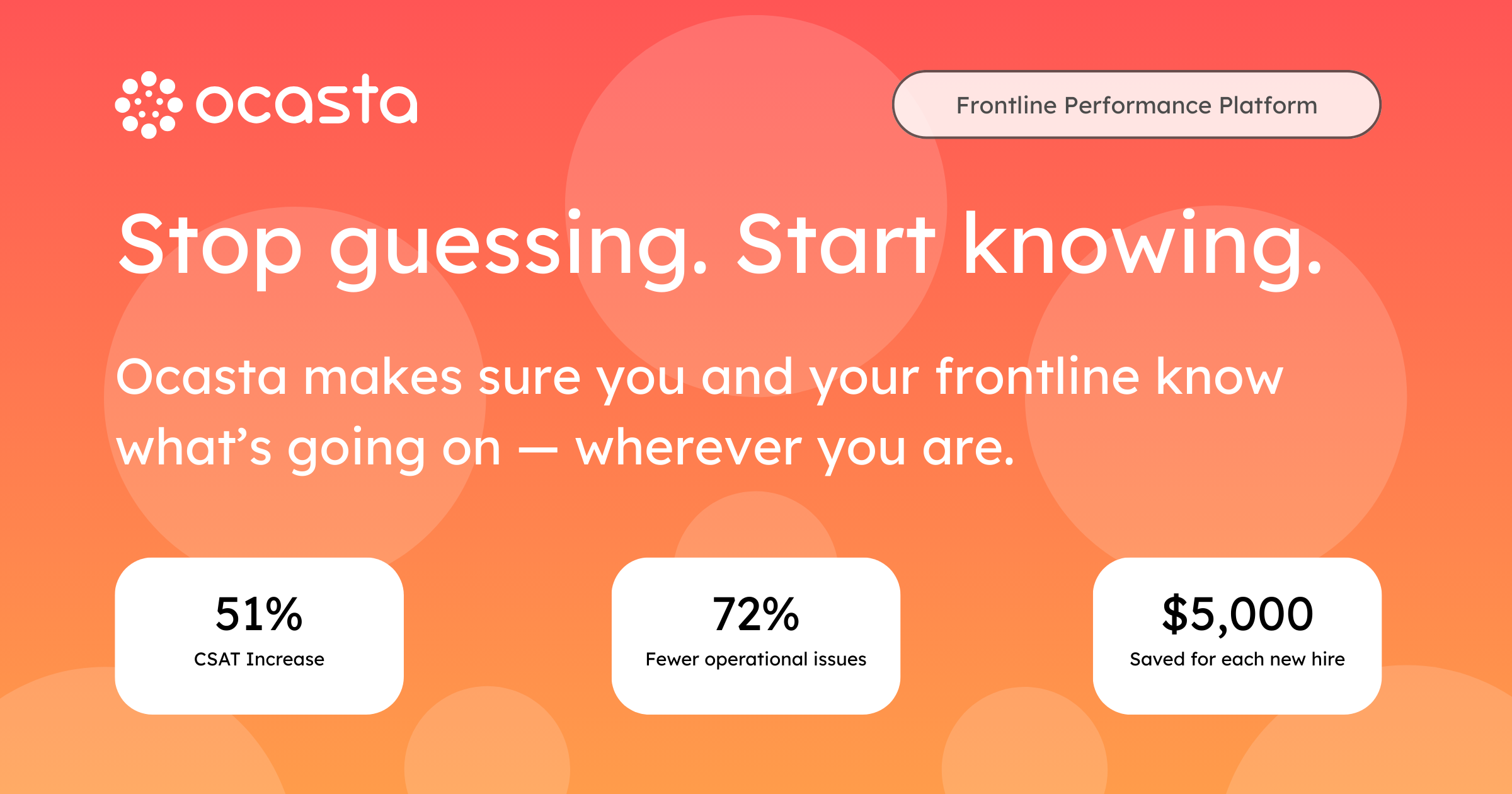Click the 72% statistic number
The height and width of the screenshot is (794, 1512).
[755, 614]
